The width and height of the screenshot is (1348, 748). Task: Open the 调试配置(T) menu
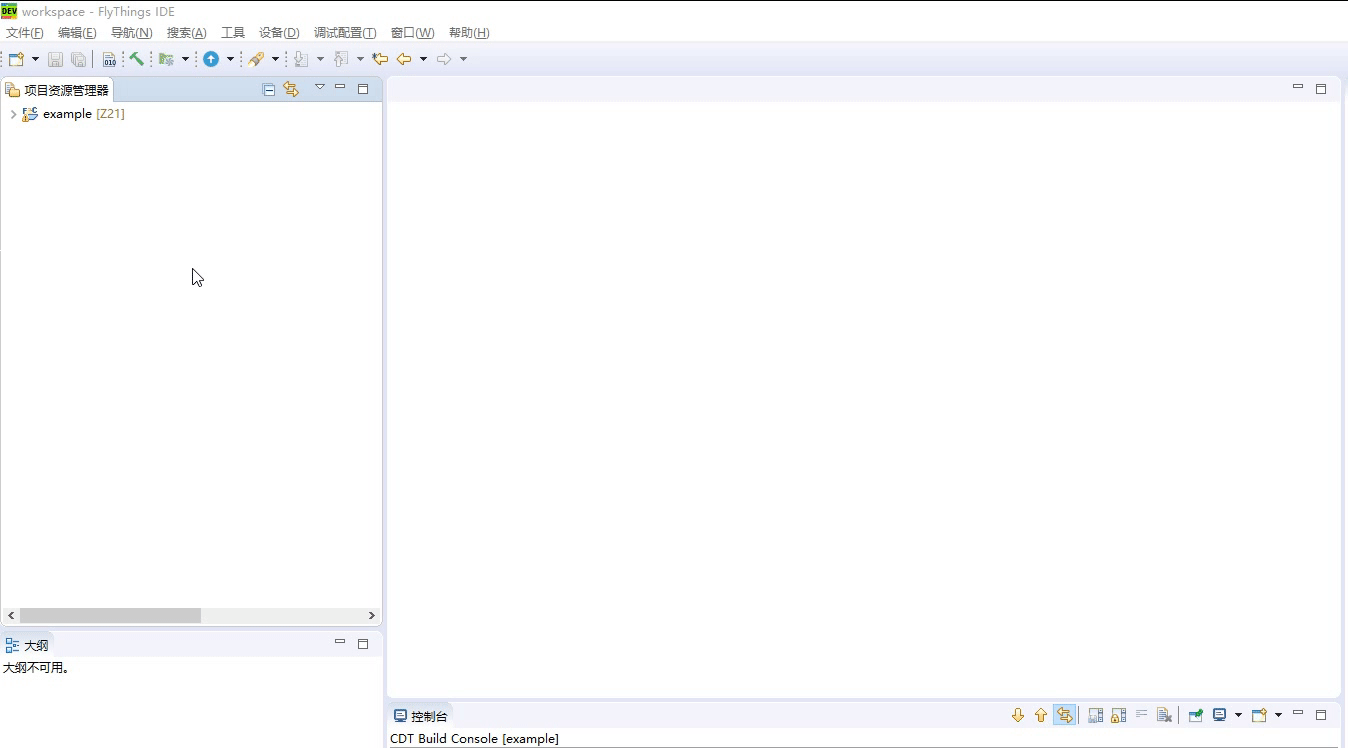click(345, 33)
